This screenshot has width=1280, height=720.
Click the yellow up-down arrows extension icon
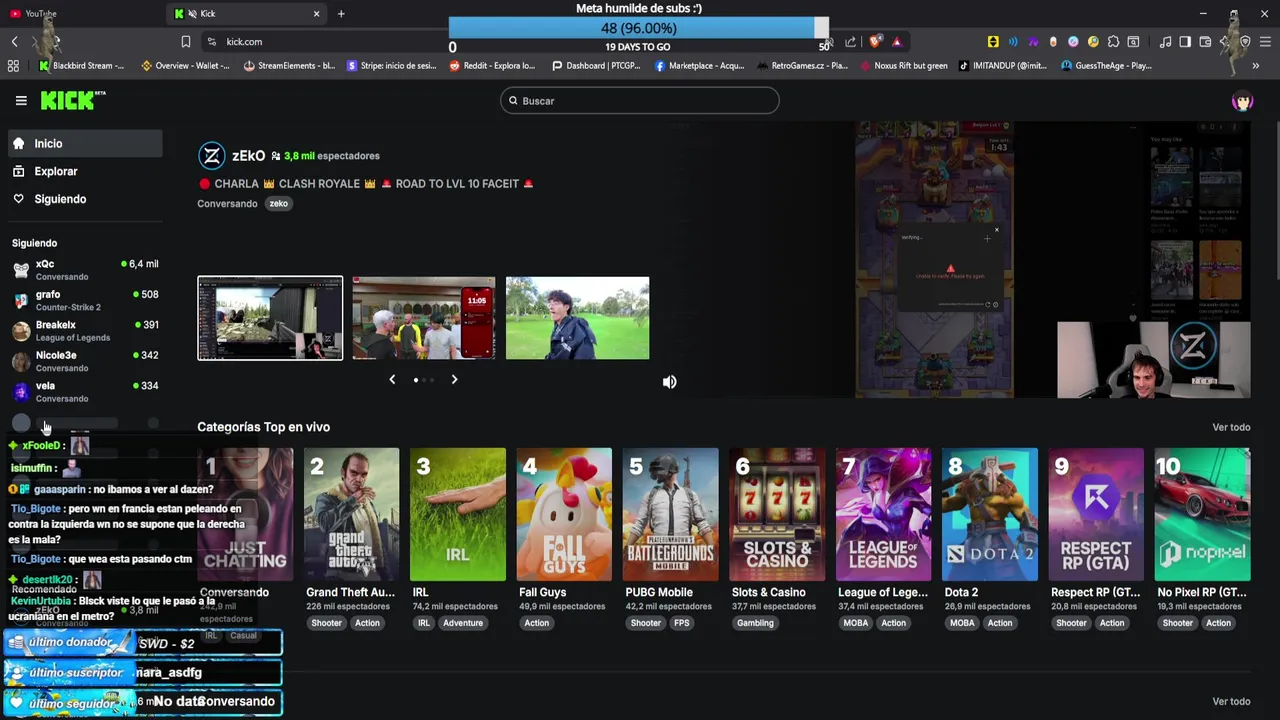992,42
